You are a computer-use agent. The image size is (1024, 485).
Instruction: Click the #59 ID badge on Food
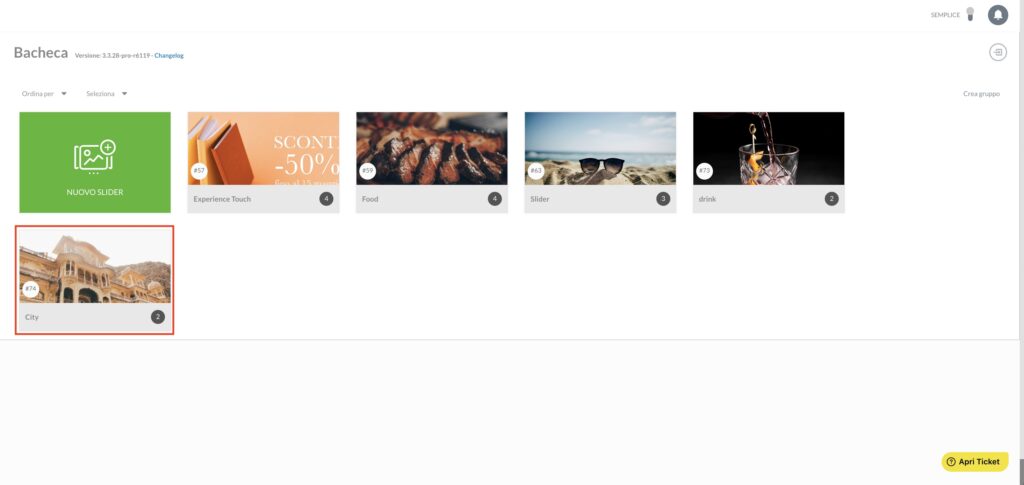coord(368,171)
